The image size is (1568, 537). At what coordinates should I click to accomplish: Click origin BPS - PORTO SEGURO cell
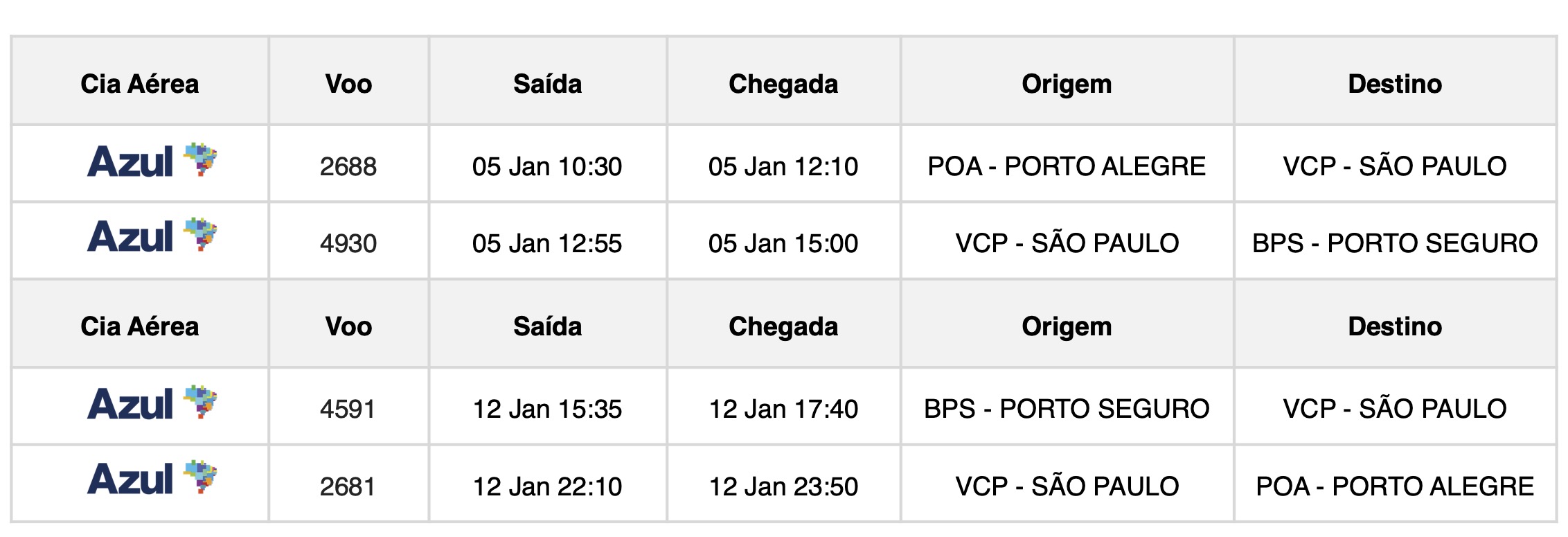coord(1067,409)
